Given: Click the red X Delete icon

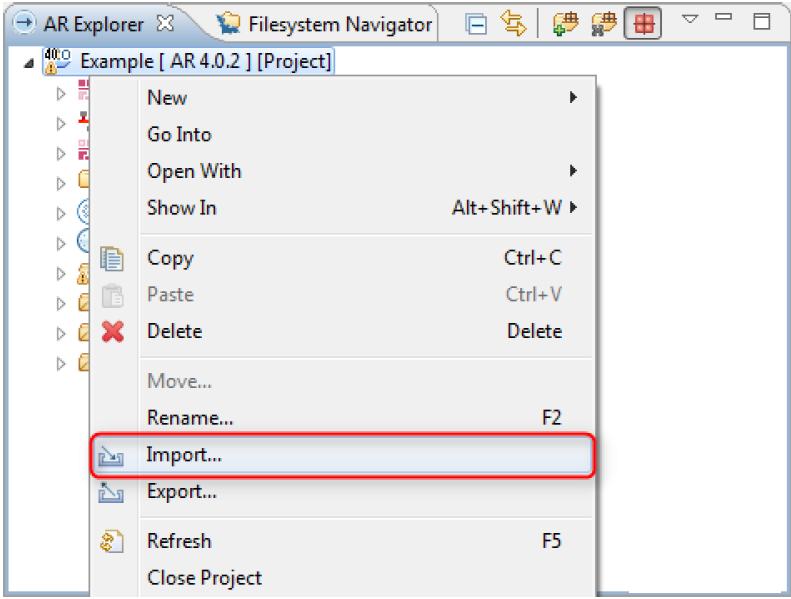Looking at the screenshot, I should click(113, 331).
